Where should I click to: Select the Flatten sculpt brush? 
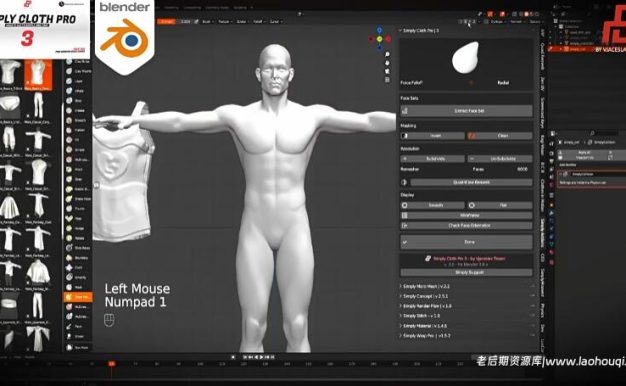coord(78,130)
